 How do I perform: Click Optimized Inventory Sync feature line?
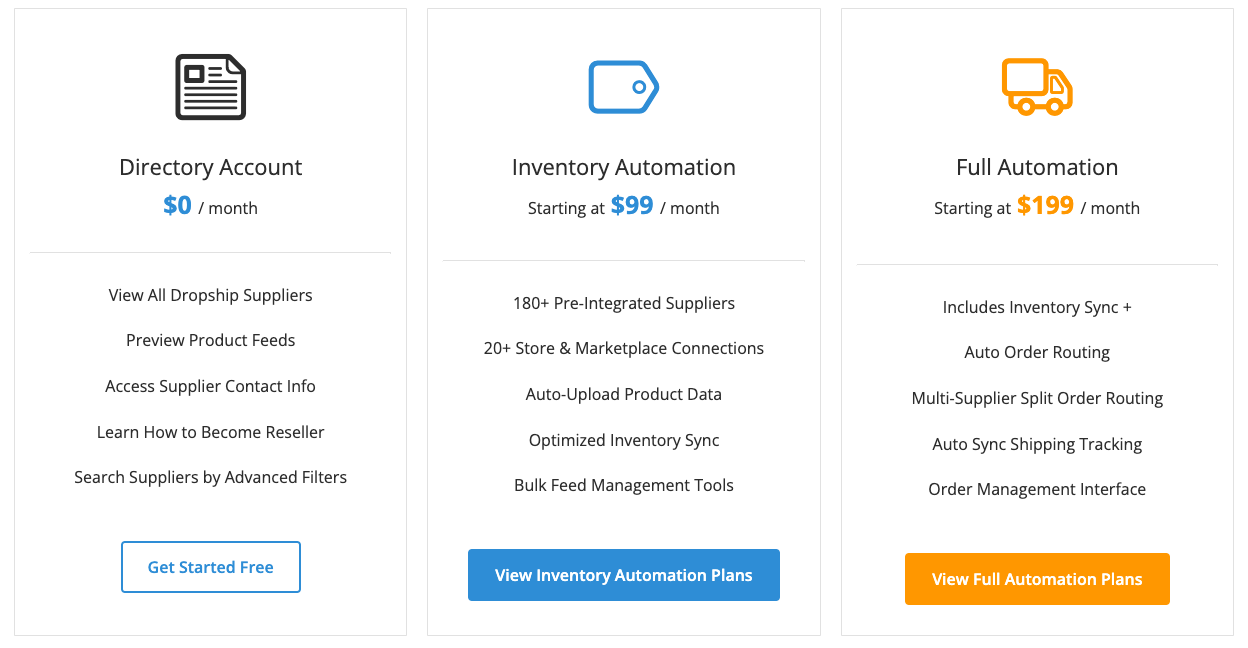pos(623,440)
